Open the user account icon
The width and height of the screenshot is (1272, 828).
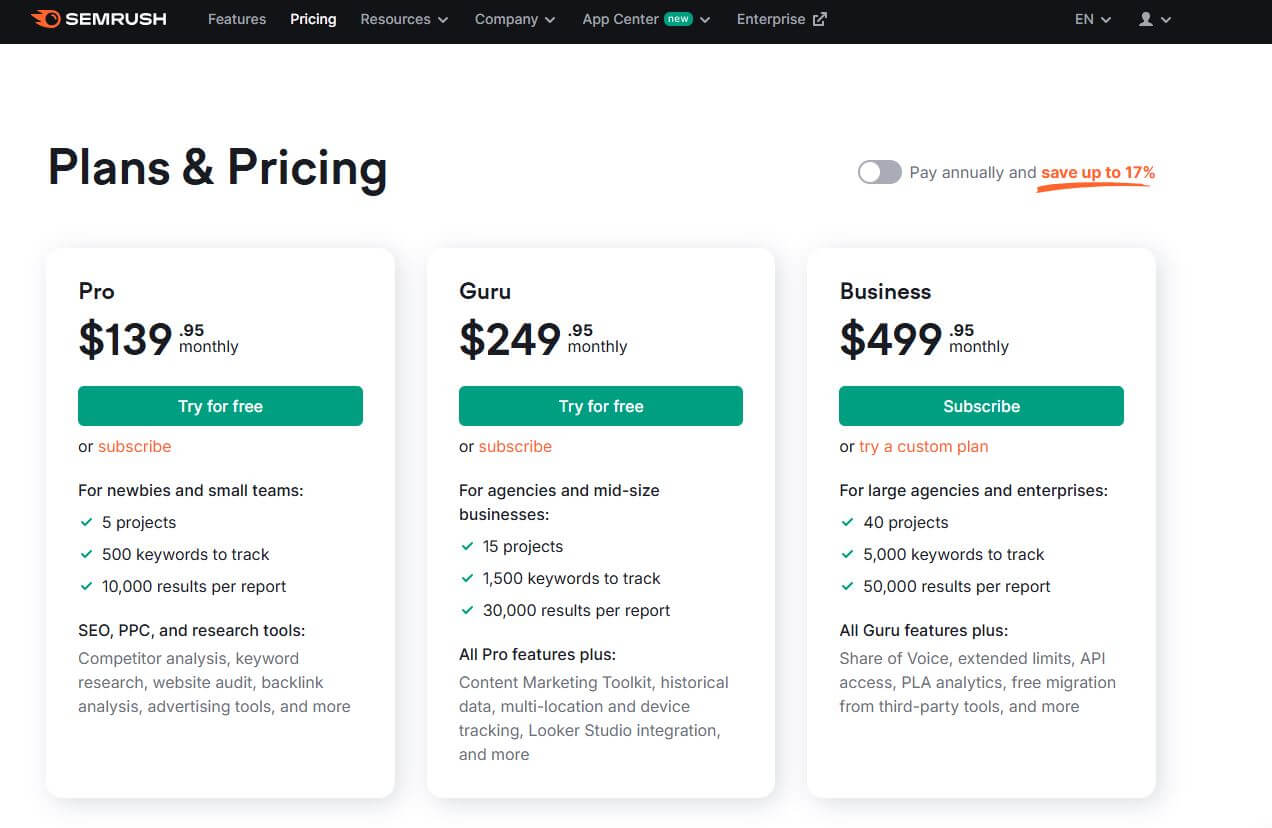pyautogui.click(x=1147, y=19)
